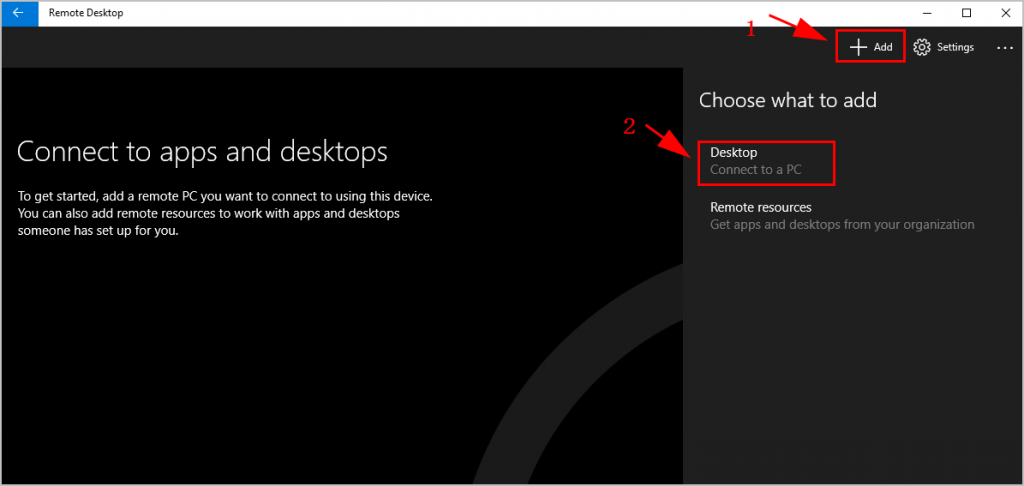Image resolution: width=1024 pixels, height=486 pixels.
Task: Click the Settings text label
Action: pyautogui.click(x=955, y=47)
